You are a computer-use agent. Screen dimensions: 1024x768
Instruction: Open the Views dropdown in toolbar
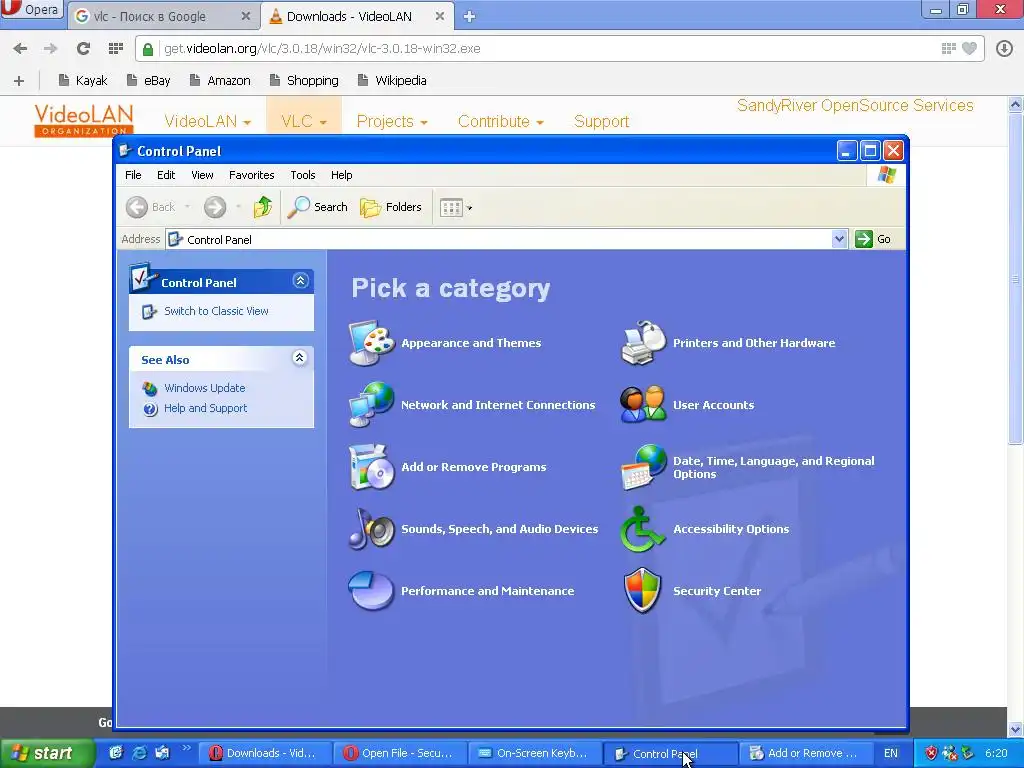456,208
